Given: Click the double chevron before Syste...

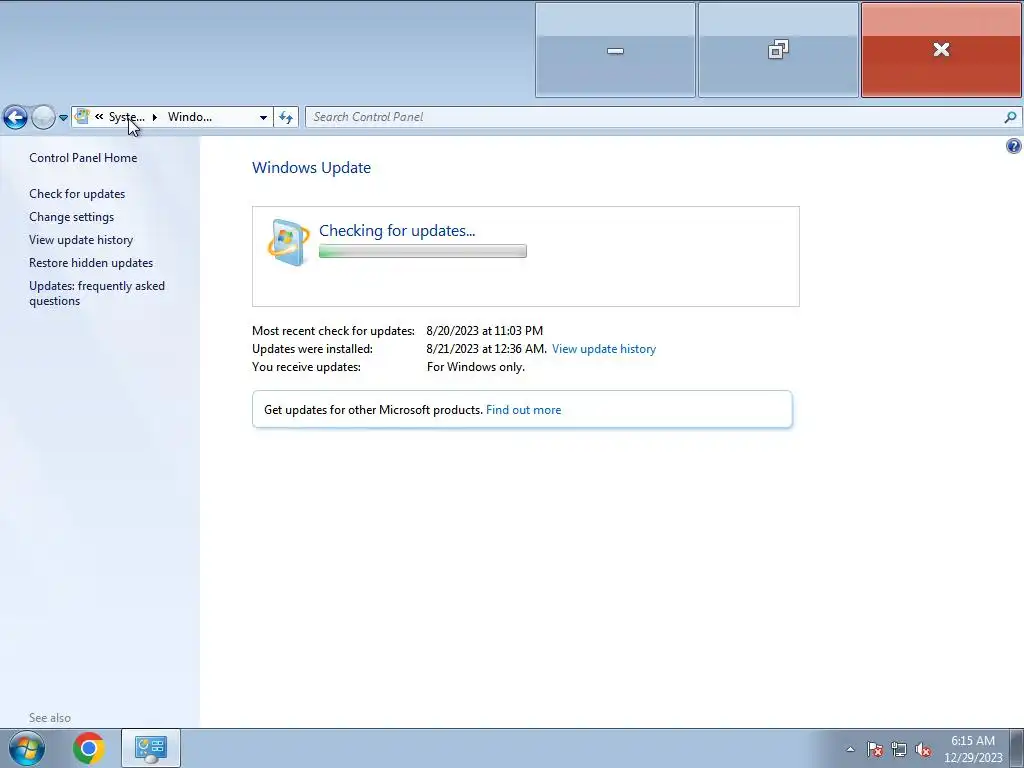Looking at the screenshot, I should point(99,117).
